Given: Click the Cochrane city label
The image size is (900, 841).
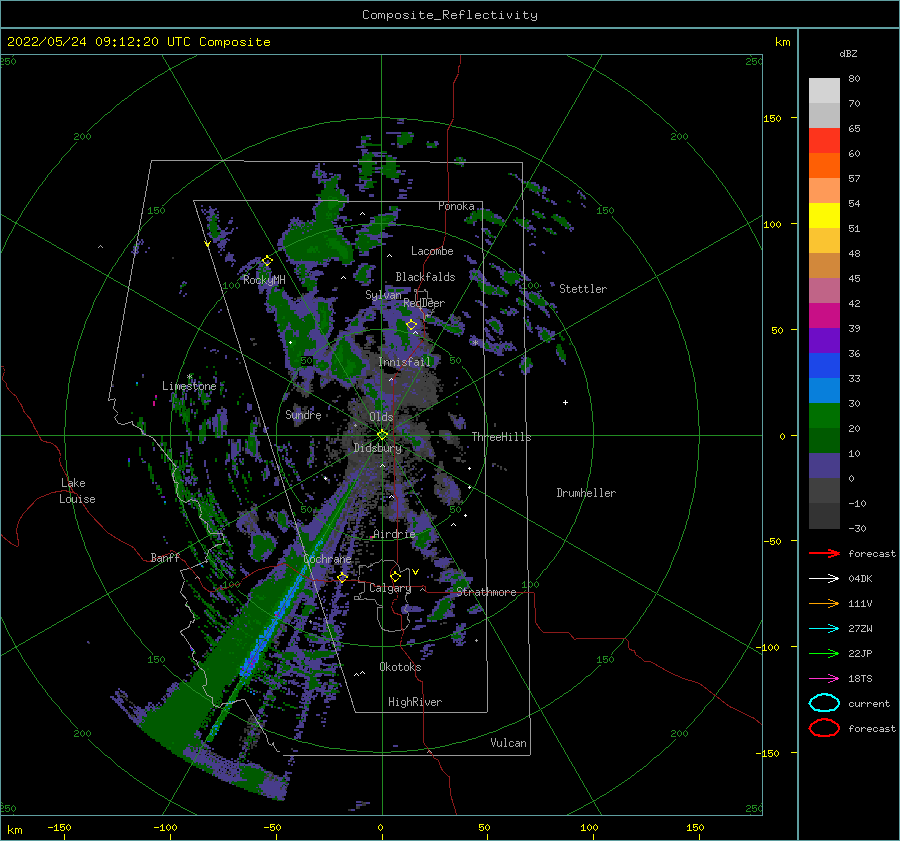Looking at the screenshot, I should [x=327, y=559].
